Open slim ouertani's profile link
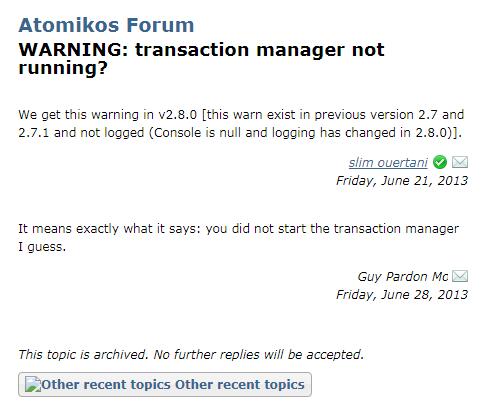The width and height of the screenshot is (493, 409). pyautogui.click(x=388, y=162)
